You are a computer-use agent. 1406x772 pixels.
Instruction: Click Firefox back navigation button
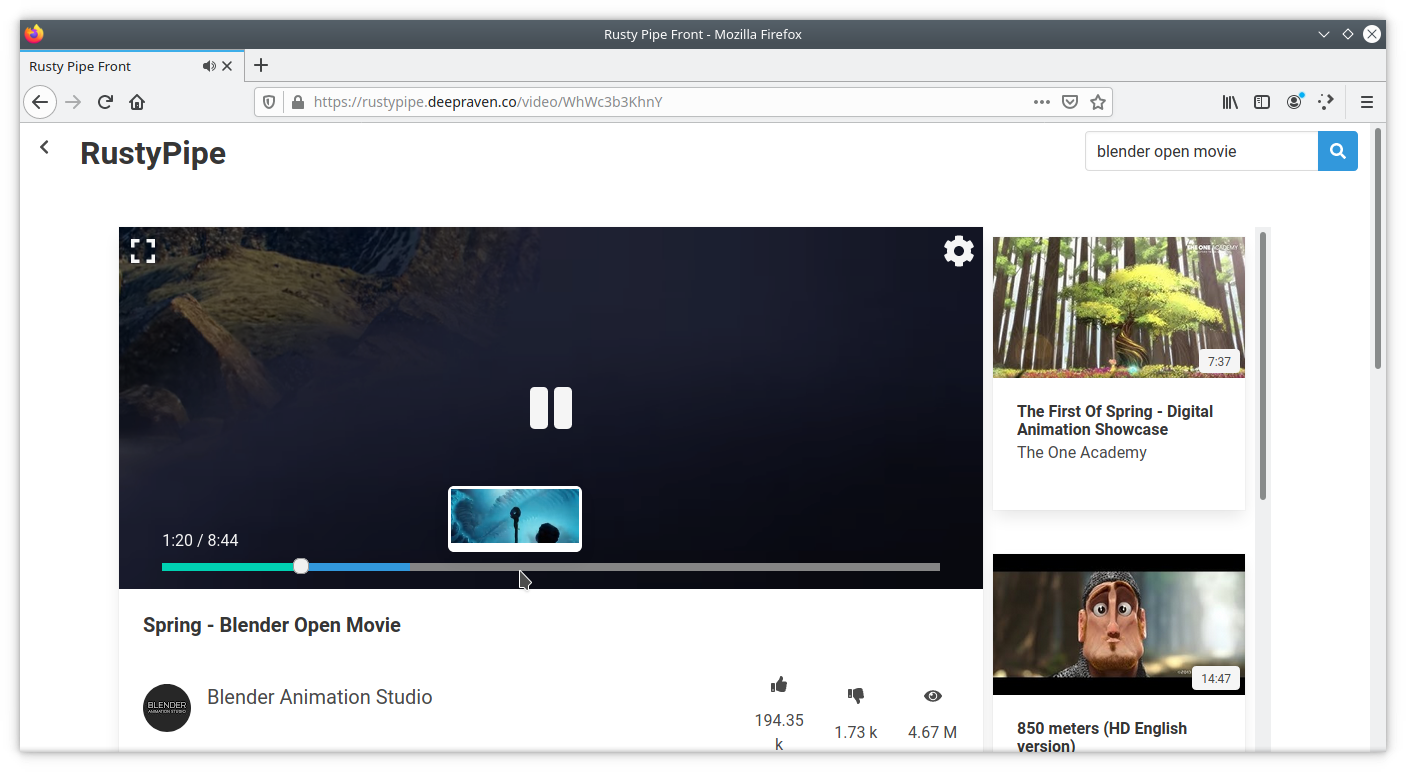[40, 102]
